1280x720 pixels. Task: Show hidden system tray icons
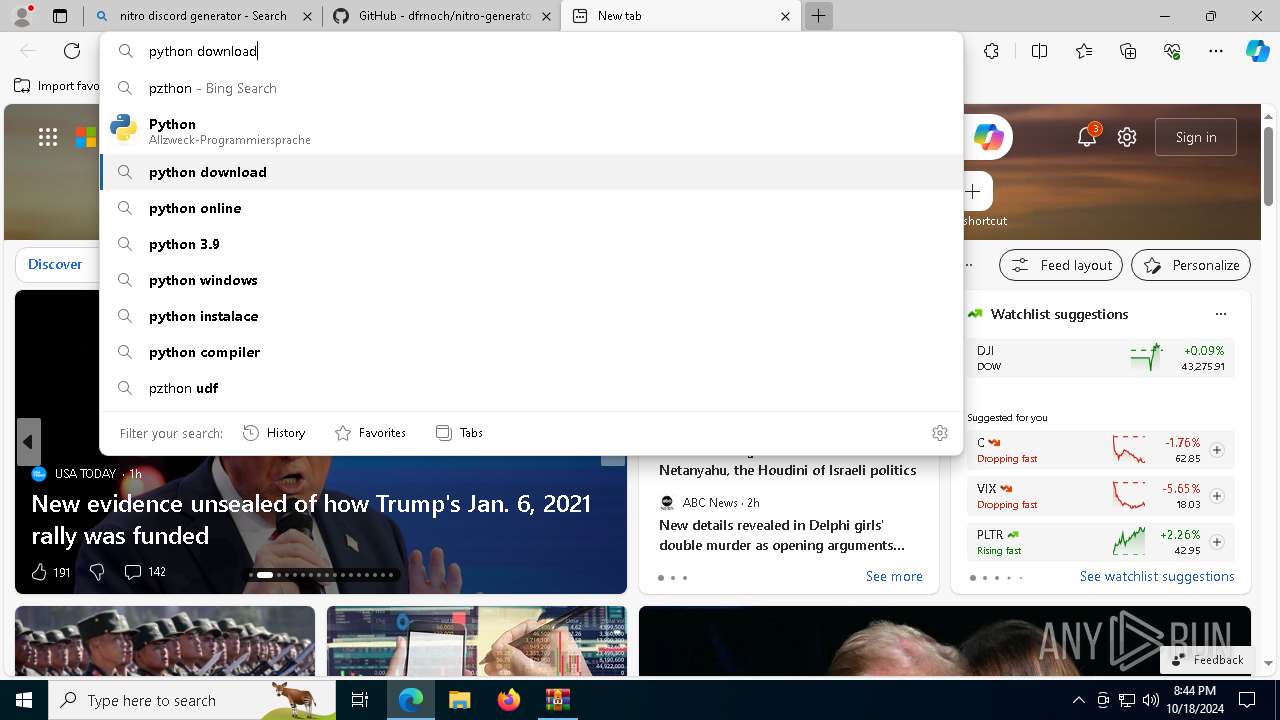(1078, 700)
